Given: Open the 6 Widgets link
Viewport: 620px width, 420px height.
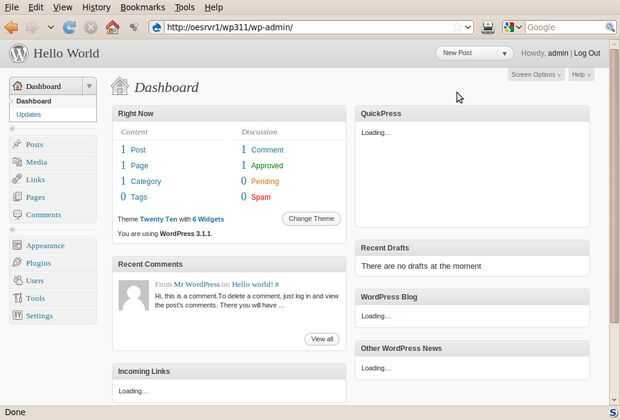Looking at the screenshot, I should (208, 219).
